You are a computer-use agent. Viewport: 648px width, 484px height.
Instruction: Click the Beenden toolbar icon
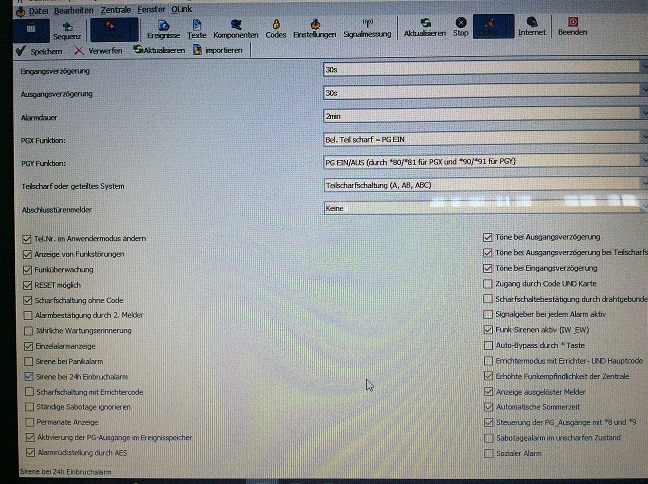(572, 26)
